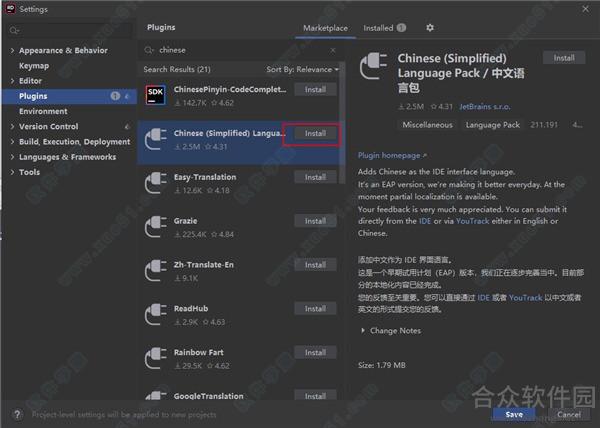The image size is (600, 428).
Task: Expand the Version Control node
Action: (x=12, y=126)
